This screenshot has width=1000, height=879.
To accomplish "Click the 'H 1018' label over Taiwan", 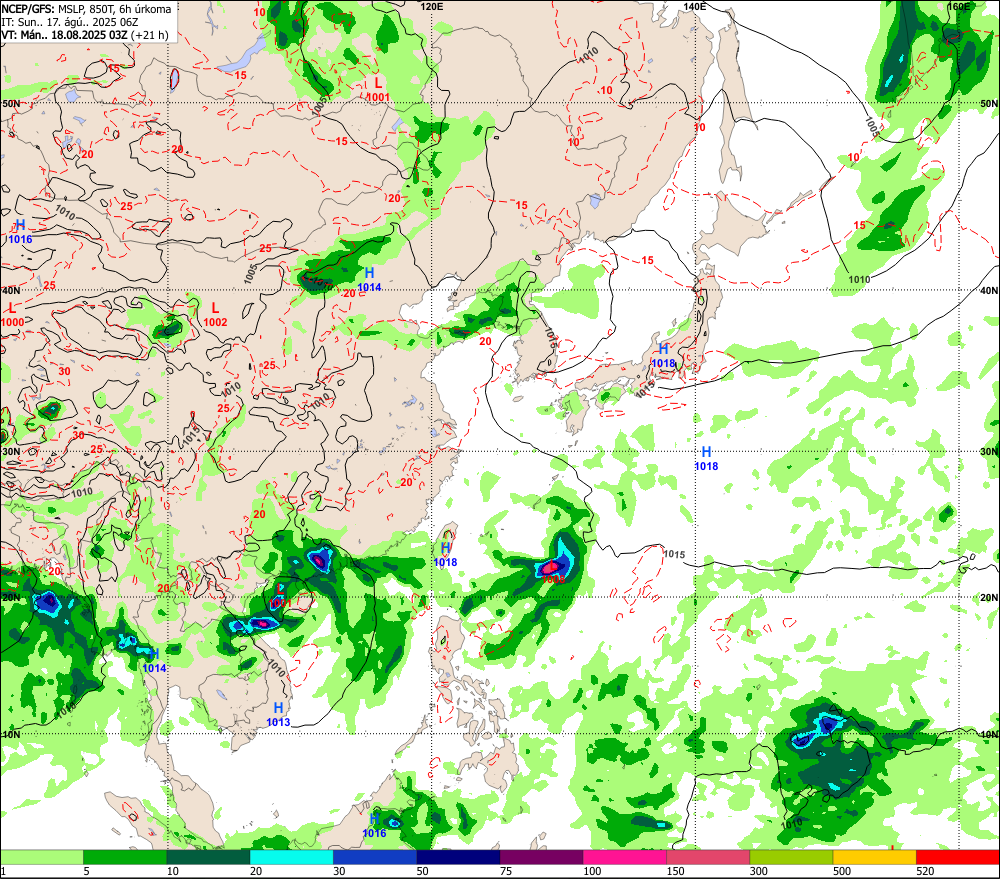I will (446, 555).
